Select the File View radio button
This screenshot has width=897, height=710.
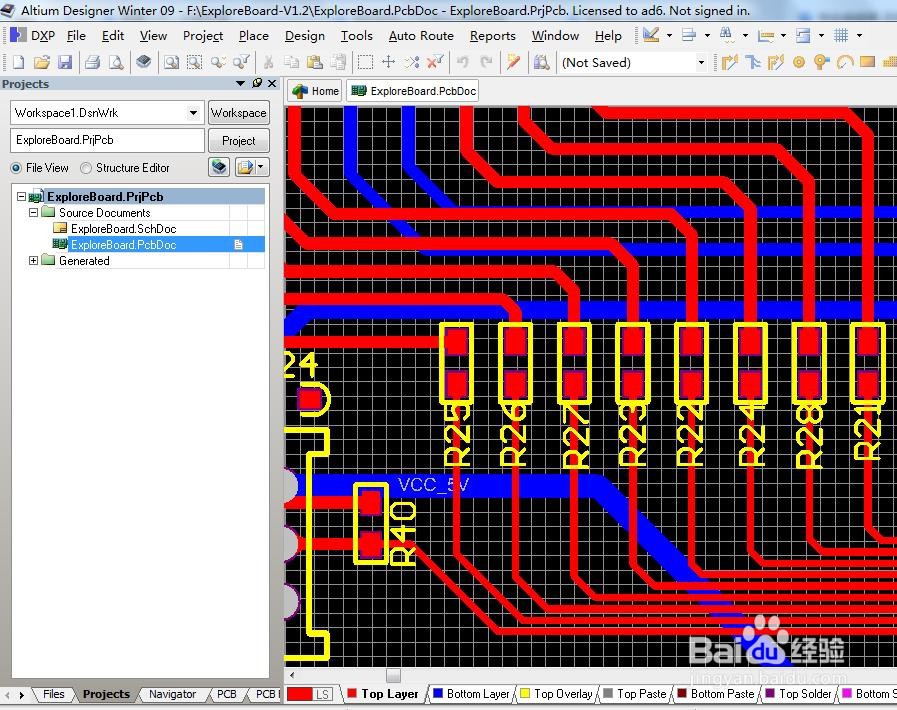click(x=16, y=168)
